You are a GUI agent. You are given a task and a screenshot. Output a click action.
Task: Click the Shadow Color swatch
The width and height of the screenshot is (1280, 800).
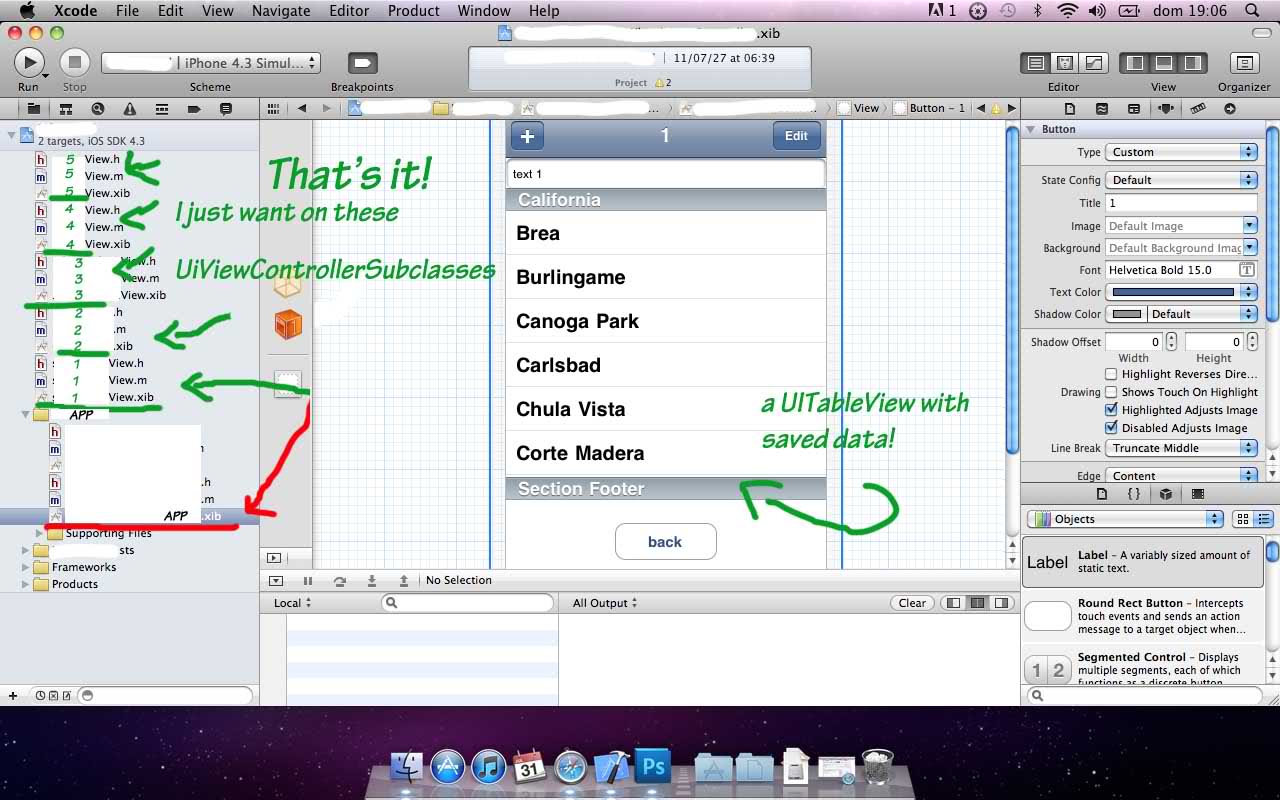click(1127, 314)
